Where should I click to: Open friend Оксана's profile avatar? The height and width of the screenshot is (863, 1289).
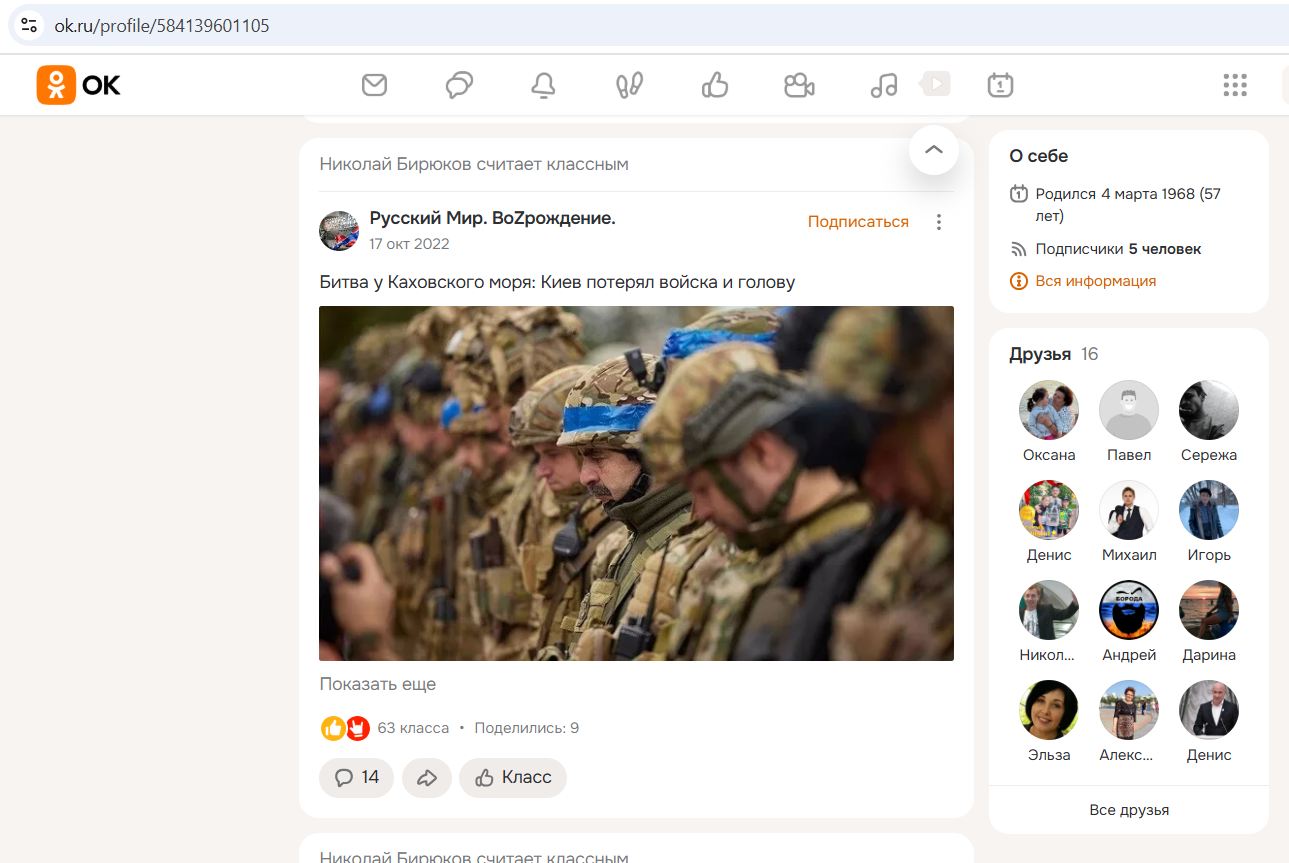pyautogui.click(x=1048, y=411)
